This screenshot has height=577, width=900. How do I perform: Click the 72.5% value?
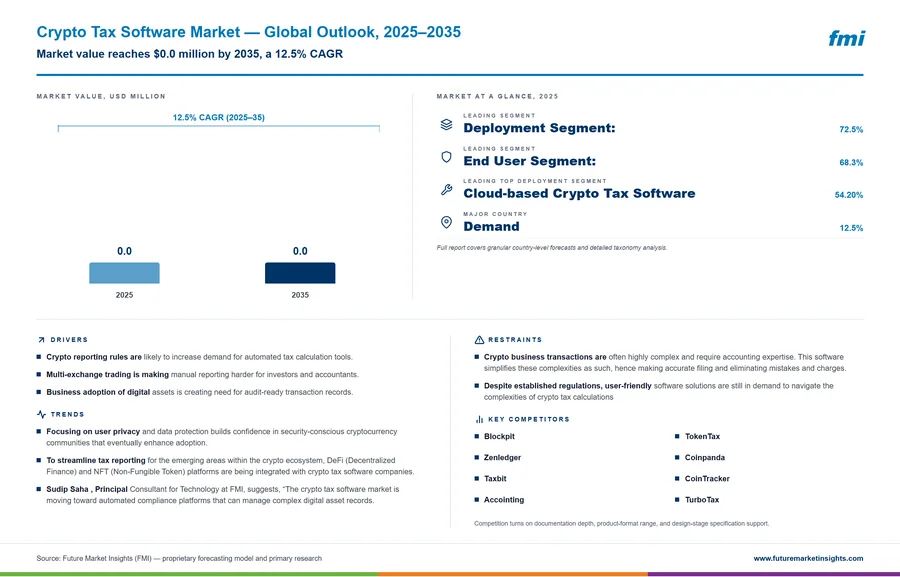click(851, 130)
